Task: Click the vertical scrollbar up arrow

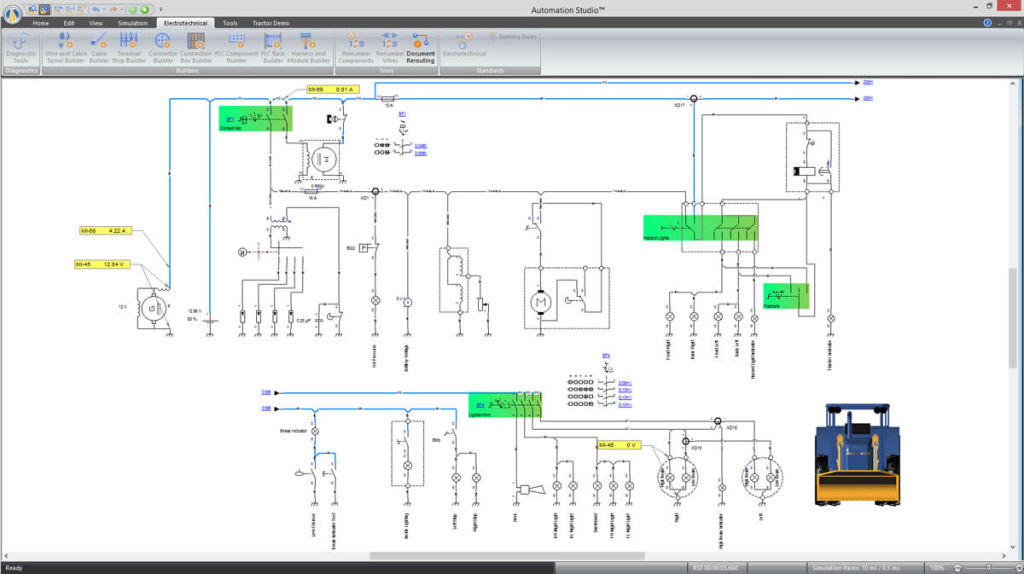Action: point(1013,84)
